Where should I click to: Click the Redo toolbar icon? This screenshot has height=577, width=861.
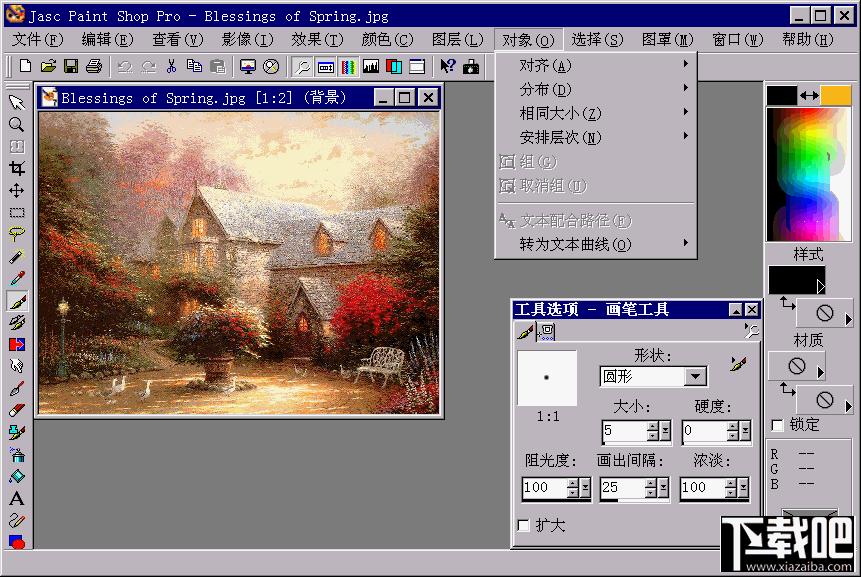pyautogui.click(x=149, y=66)
